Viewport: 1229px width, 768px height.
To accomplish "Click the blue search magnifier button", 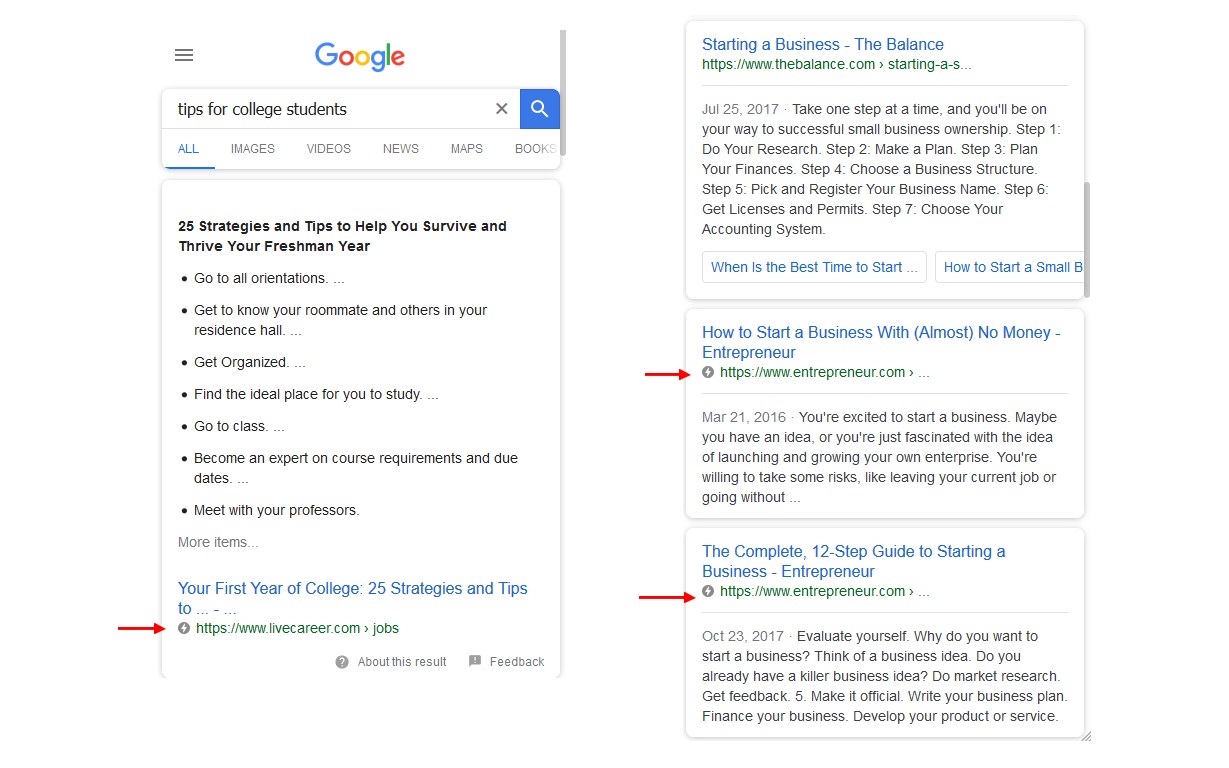I will (x=540, y=109).
